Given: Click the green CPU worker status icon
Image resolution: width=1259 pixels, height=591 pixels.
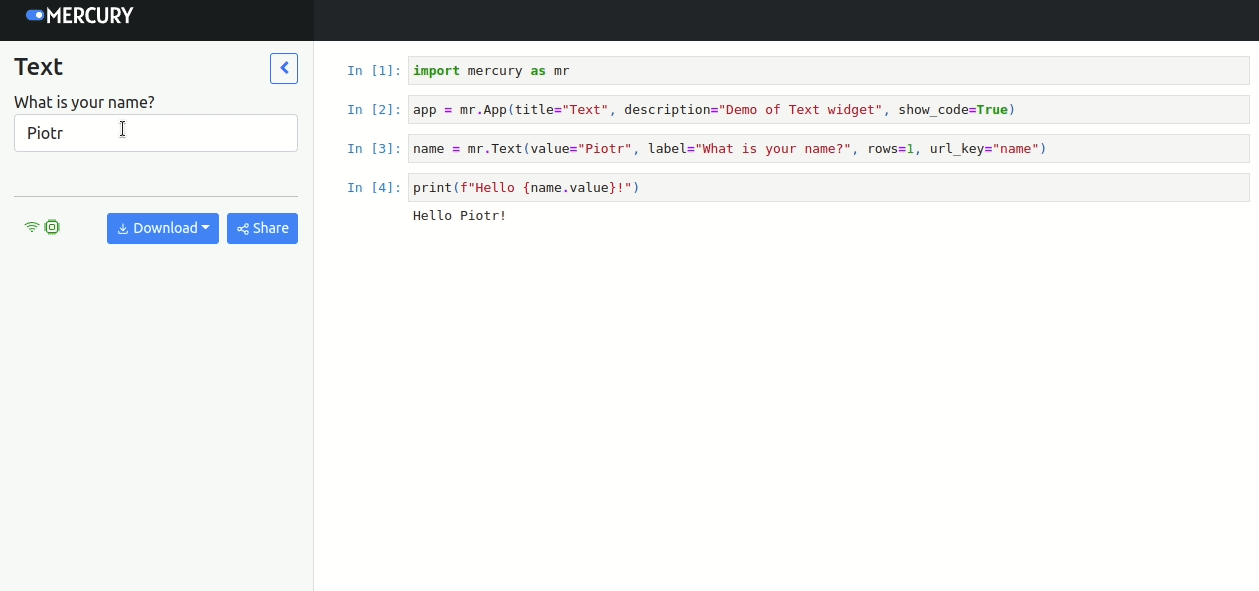Looking at the screenshot, I should pyautogui.click(x=52, y=227).
